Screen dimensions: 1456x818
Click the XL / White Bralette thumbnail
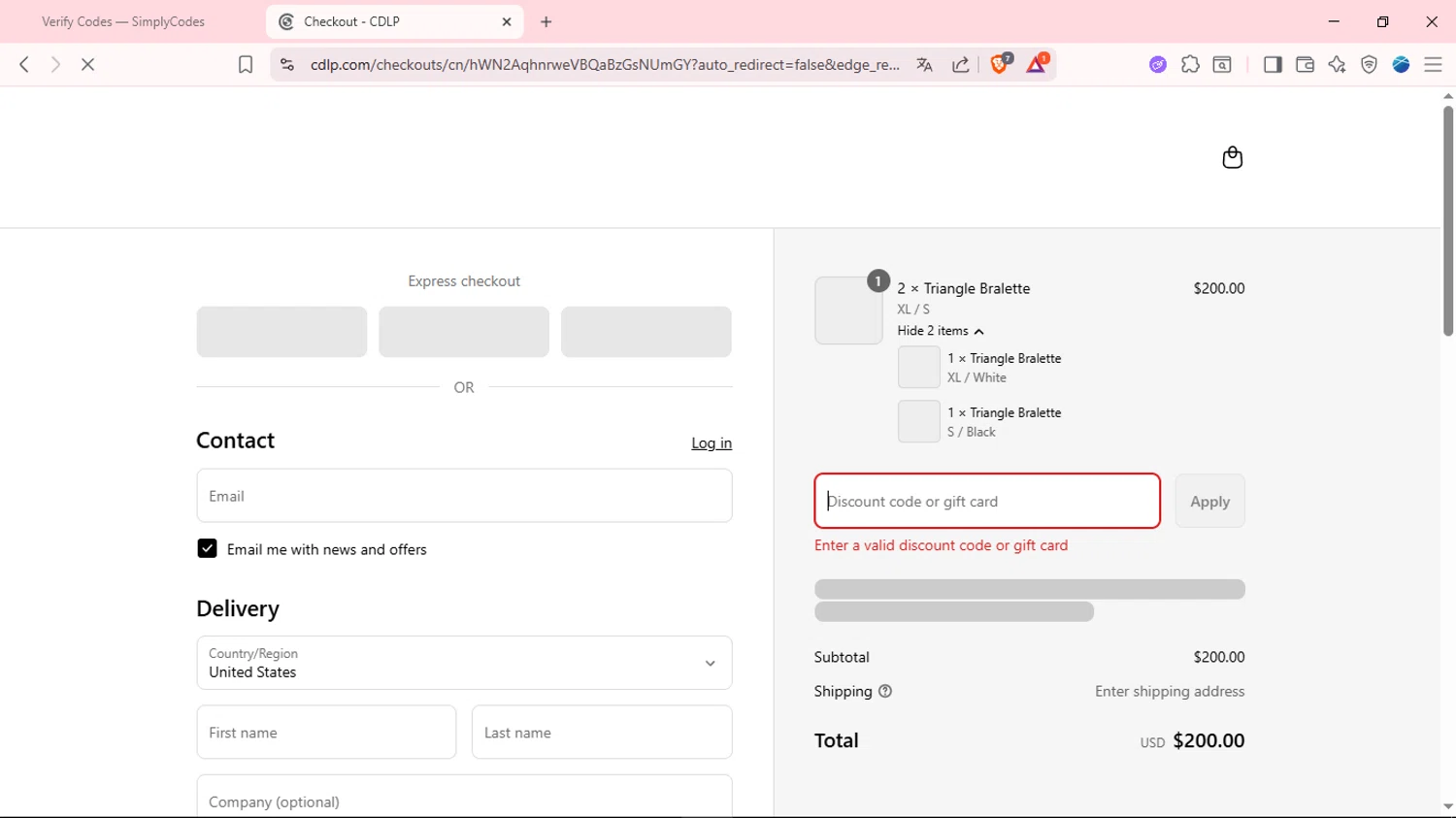coord(918,367)
